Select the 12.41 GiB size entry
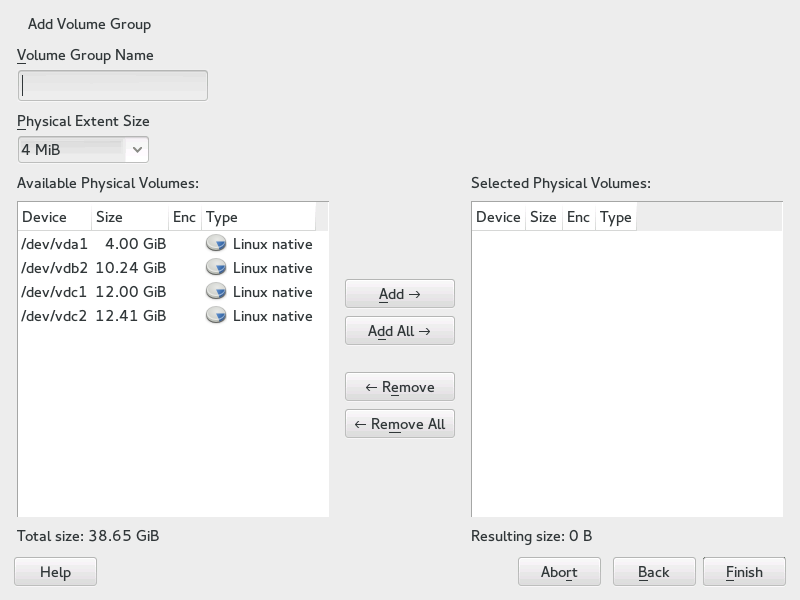This screenshot has width=800, height=600. (x=130, y=316)
